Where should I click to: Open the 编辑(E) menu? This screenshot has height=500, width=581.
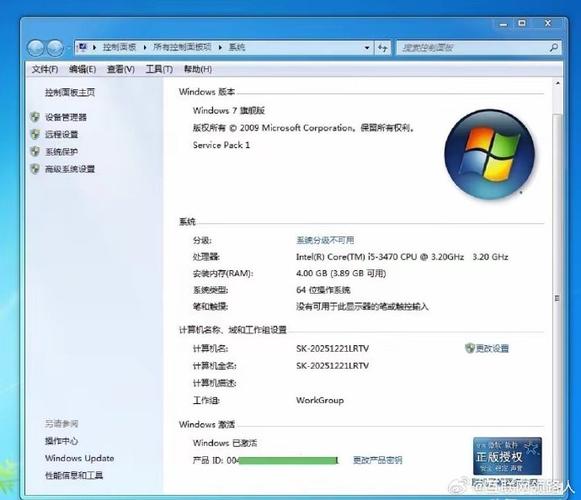click(83, 69)
